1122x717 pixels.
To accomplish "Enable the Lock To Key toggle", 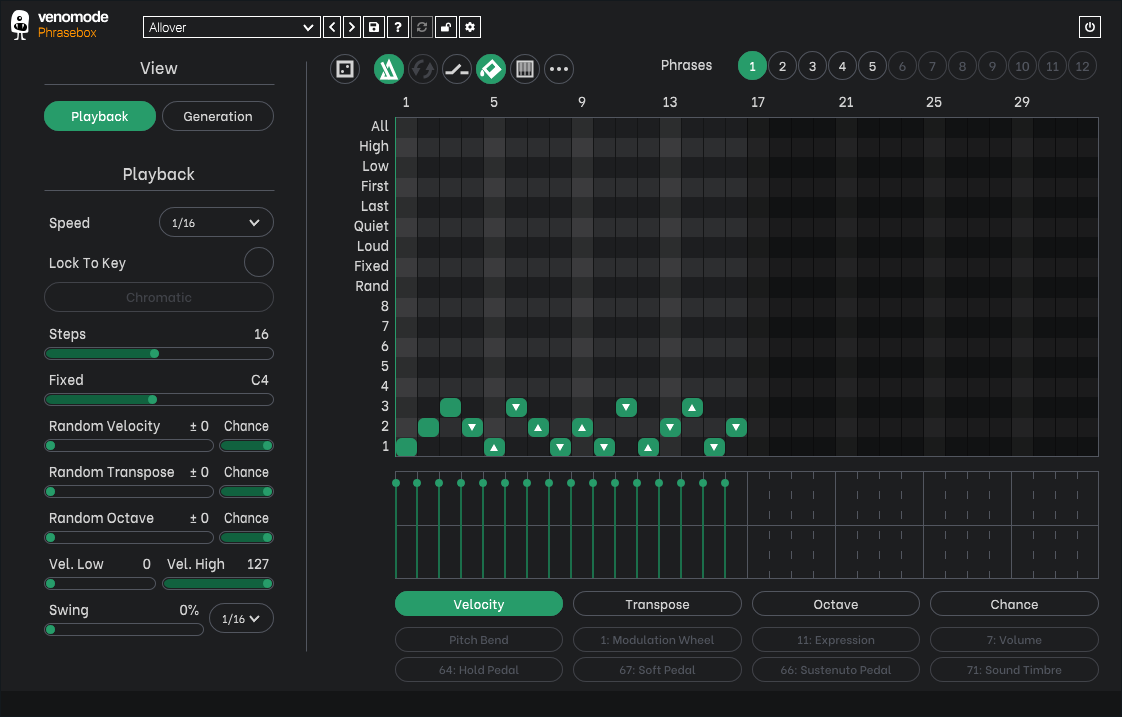I will pyautogui.click(x=258, y=263).
